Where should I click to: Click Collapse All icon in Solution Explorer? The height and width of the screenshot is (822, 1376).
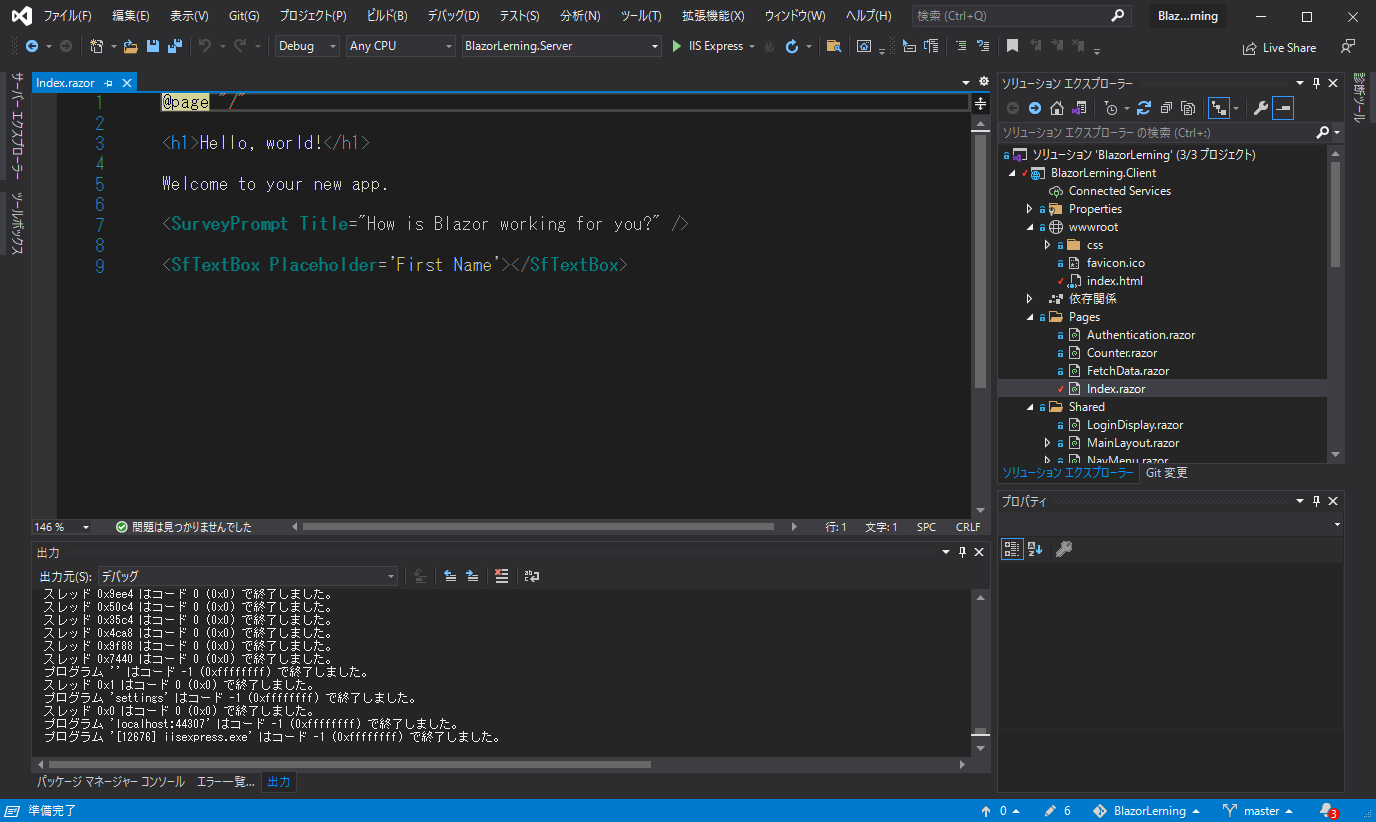pos(1167,108)
